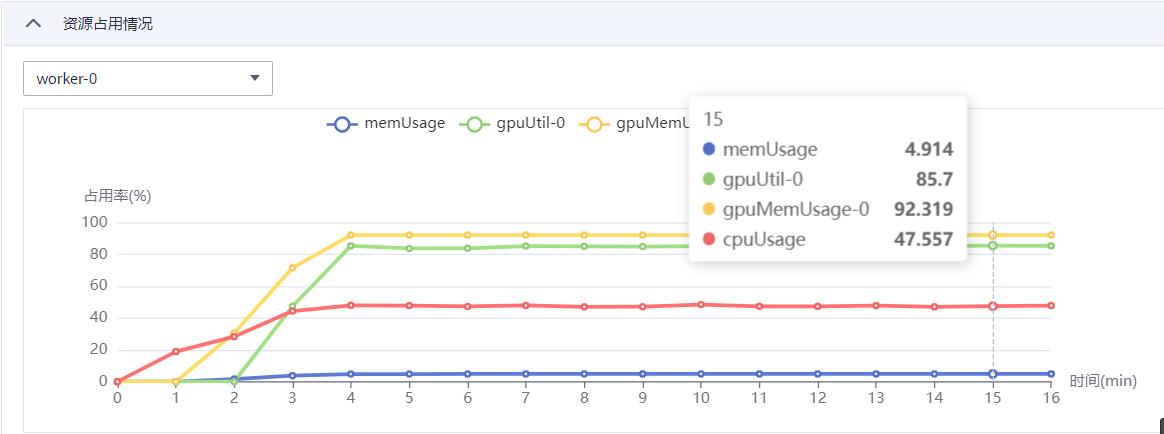1164x434 pixels.
Task: Click green gpuUtil-0 point at minute 7
Action: coord(526,245)
